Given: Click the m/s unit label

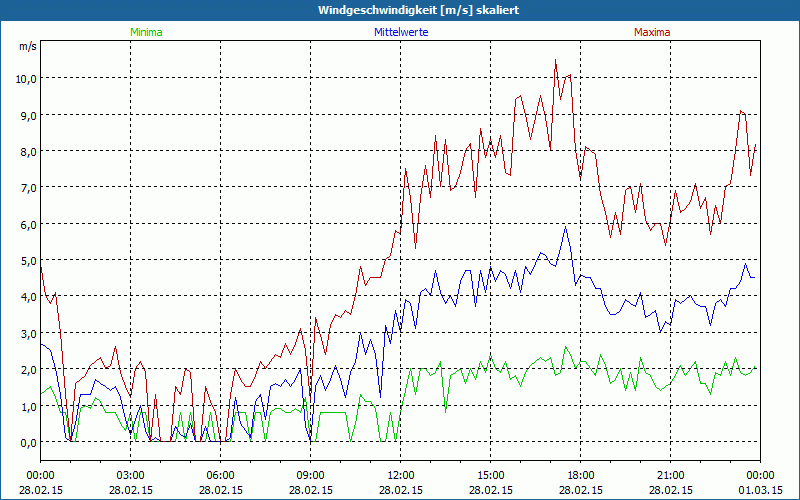Looking at the screenshot, I should [28, 46].
